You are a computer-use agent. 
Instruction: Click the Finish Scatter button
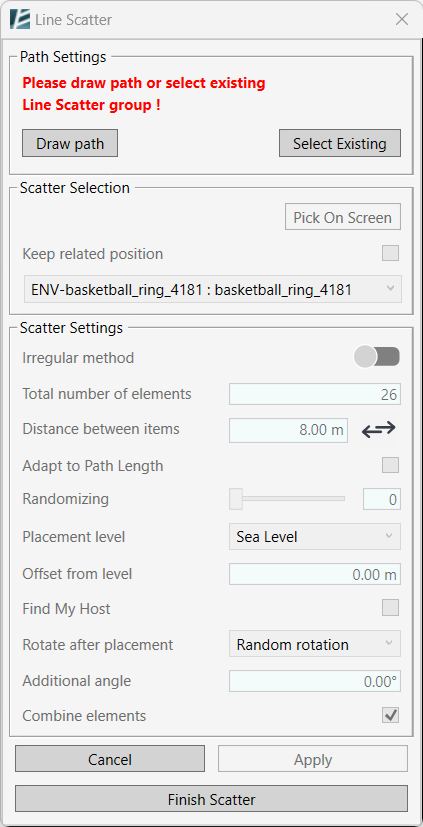click(x=212, y=799)
